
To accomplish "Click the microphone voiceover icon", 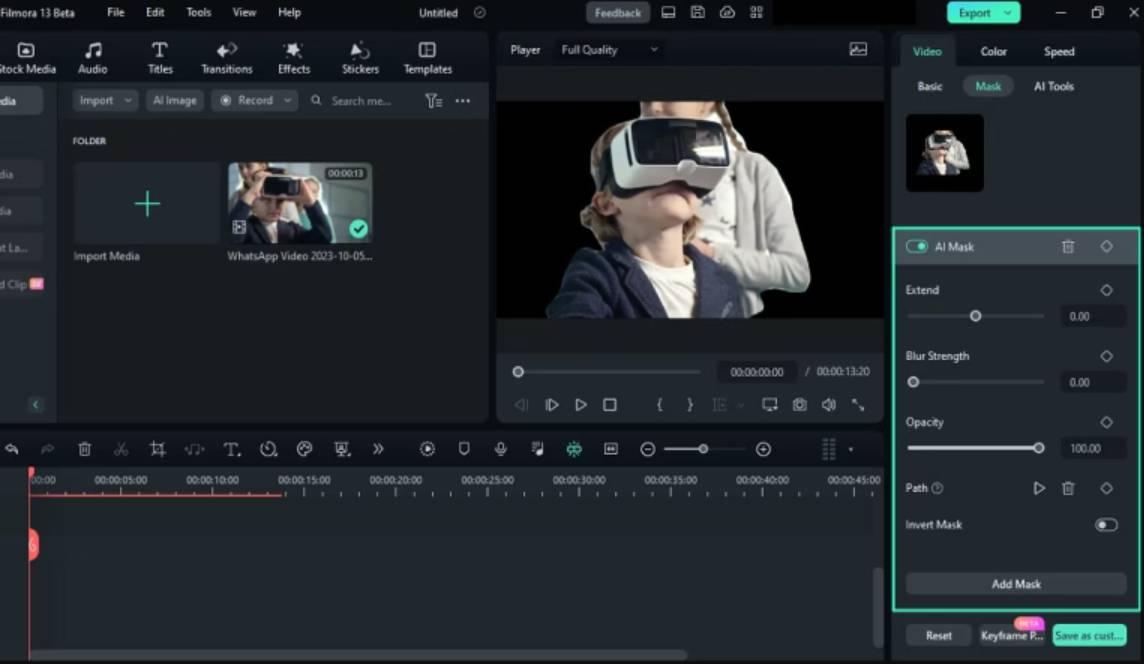I will pyautogui.click(x=500, y=449).
